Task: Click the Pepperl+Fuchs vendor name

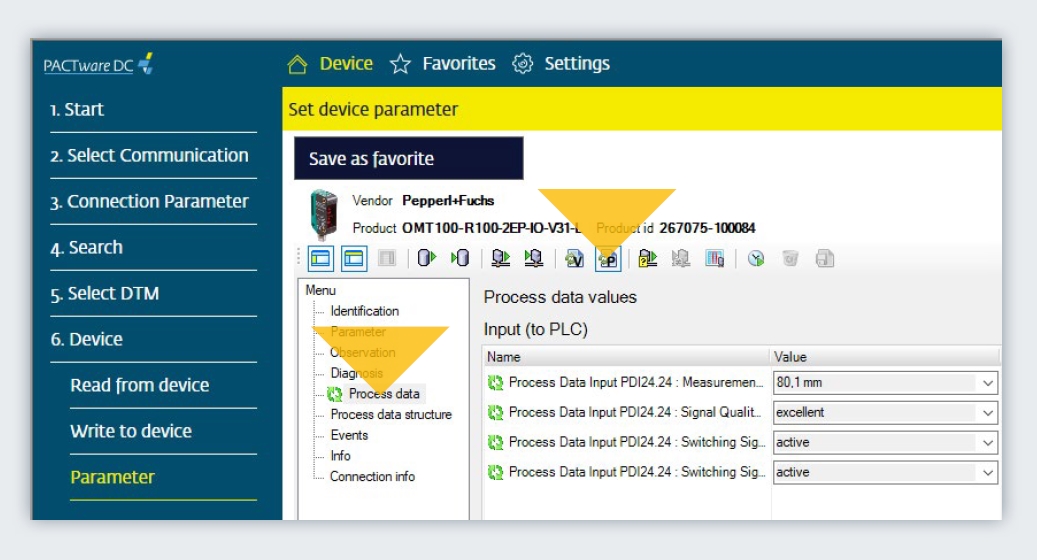Action: (448, 200)
